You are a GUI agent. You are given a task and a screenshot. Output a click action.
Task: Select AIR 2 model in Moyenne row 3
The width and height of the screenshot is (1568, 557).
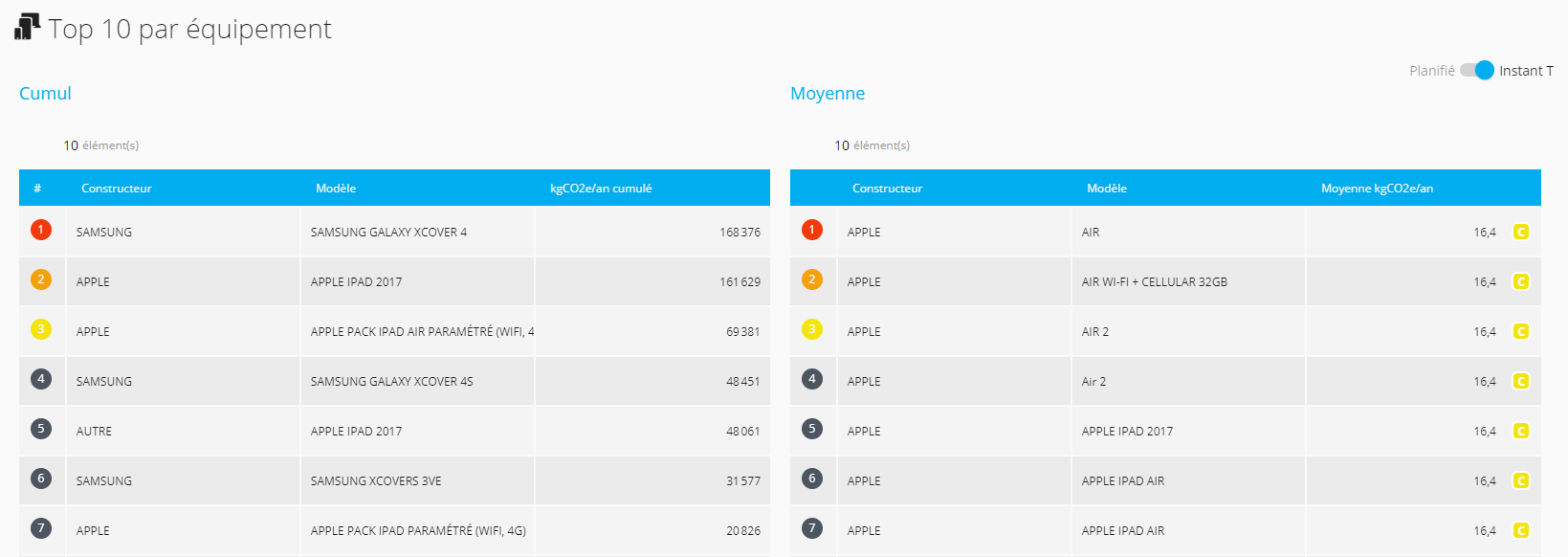click(x=1188, y=331)
